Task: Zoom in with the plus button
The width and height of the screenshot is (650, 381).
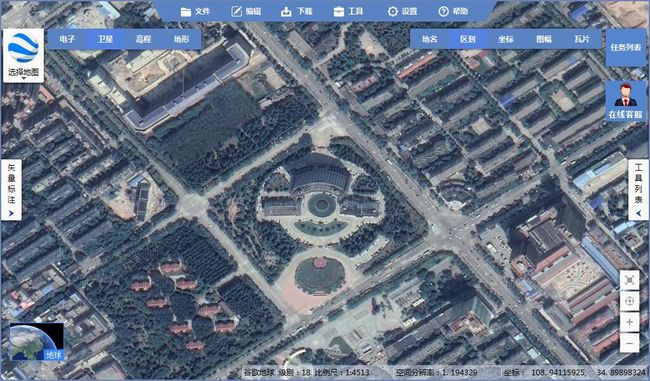Action: [629, 322]
